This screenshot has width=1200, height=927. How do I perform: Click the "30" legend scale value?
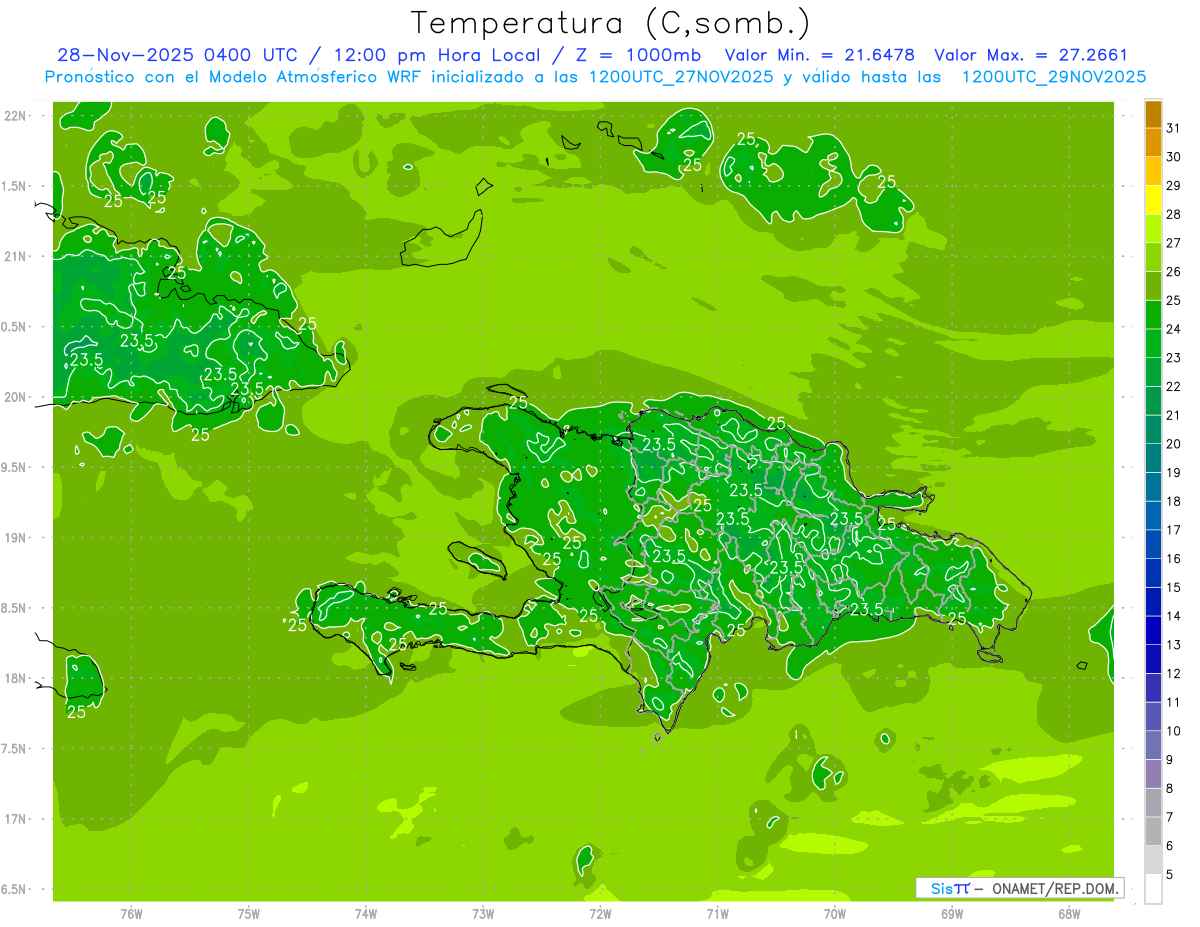(x=1174, y=157)
